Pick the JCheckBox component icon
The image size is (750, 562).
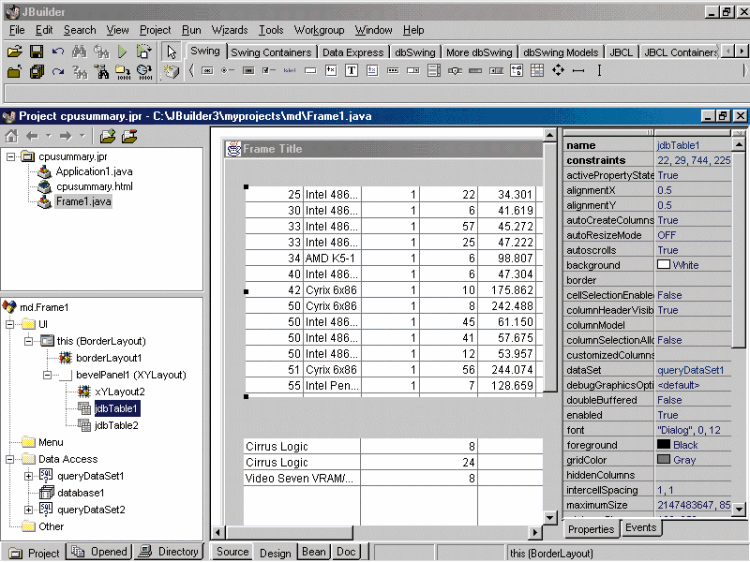269,71
